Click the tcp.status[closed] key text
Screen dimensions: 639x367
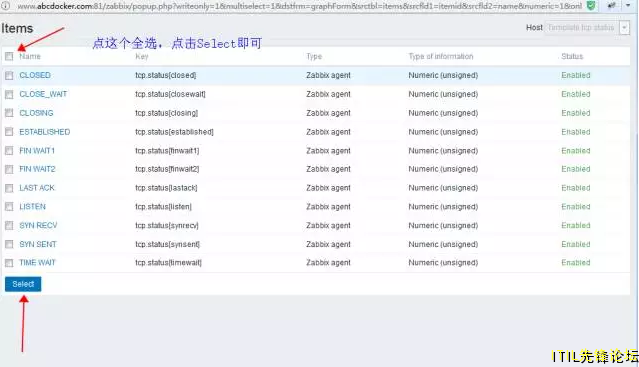pyautogui.click(x=166, y=75)
